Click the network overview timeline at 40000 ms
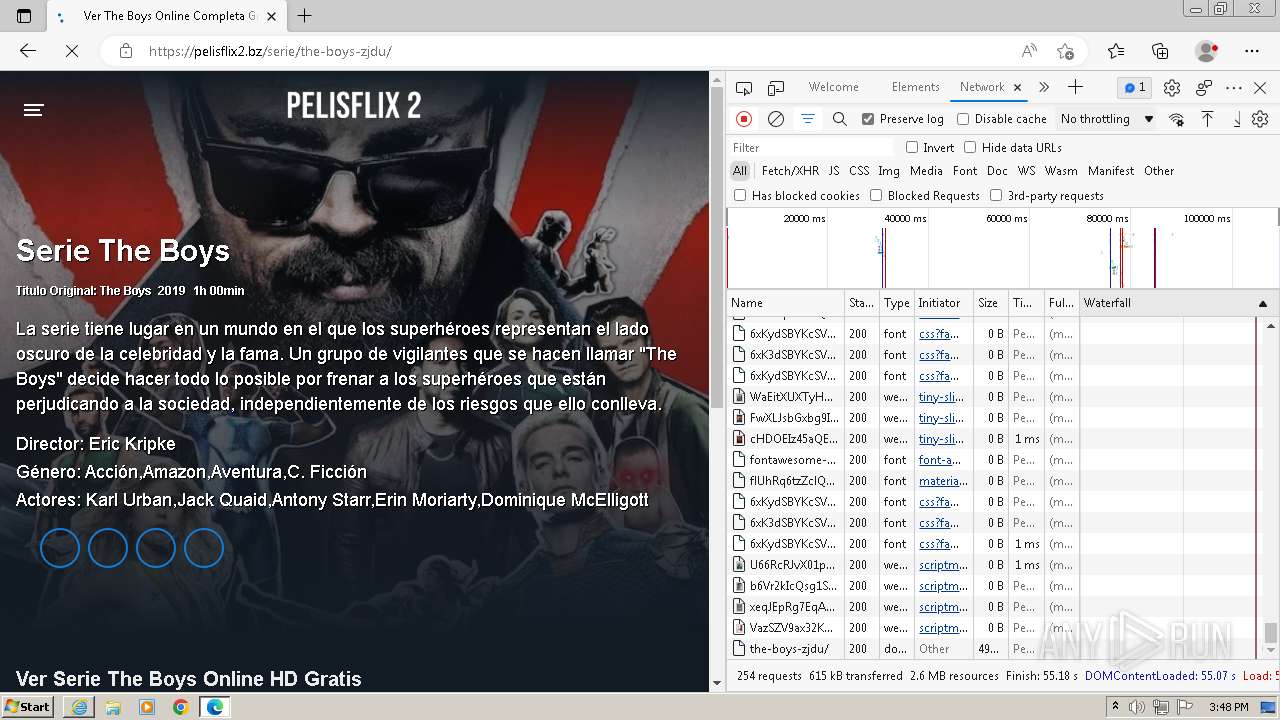The height and width of the screenshot is (720, 1280). pyautogui.click(x=904, y=218)
